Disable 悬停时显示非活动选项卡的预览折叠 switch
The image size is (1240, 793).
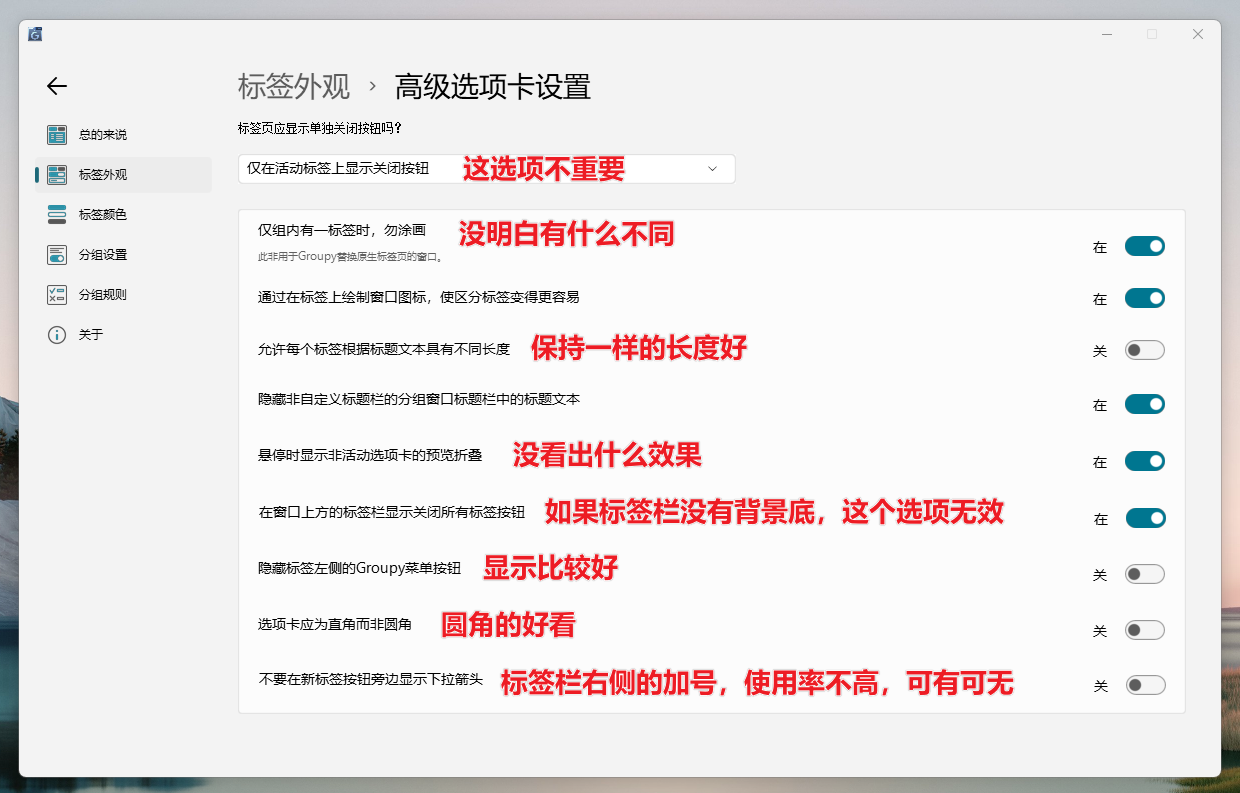coord(1144,461)
